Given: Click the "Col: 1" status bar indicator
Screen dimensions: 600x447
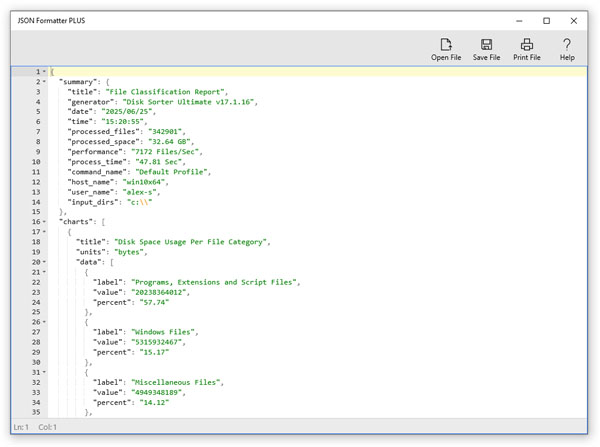Looking at the screenshot, I should [47, 427].
